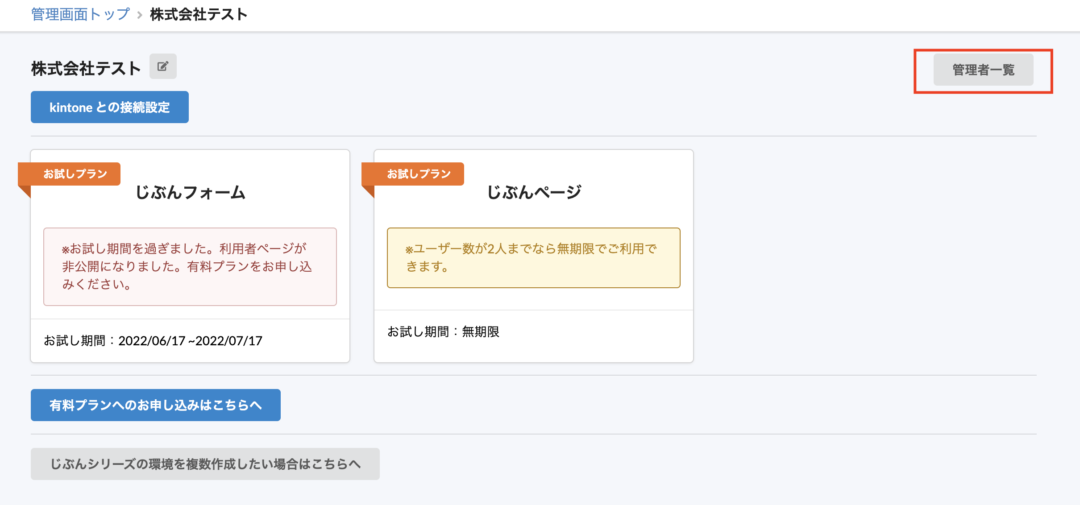Click the orange お試しプラン ribbon on じぶんページ
Screen dimensions: 1080x505
(418, 173)
